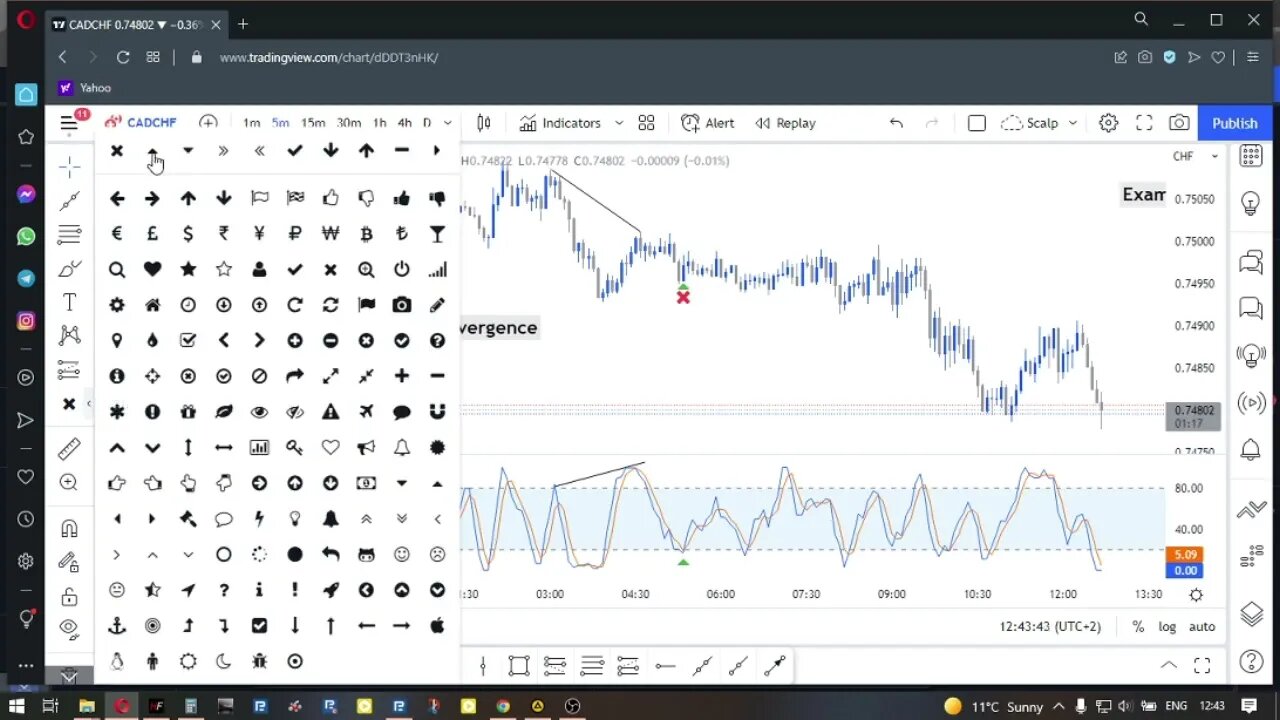Click the browser address bar URL
Screen dimensions: 1280x720
click(x=329, y=58)
